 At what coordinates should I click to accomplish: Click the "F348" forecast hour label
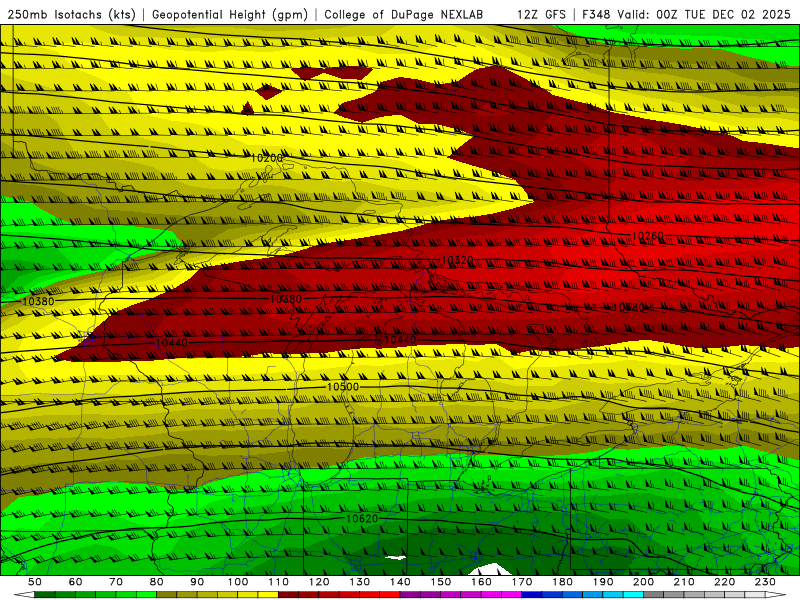point(597,14)
